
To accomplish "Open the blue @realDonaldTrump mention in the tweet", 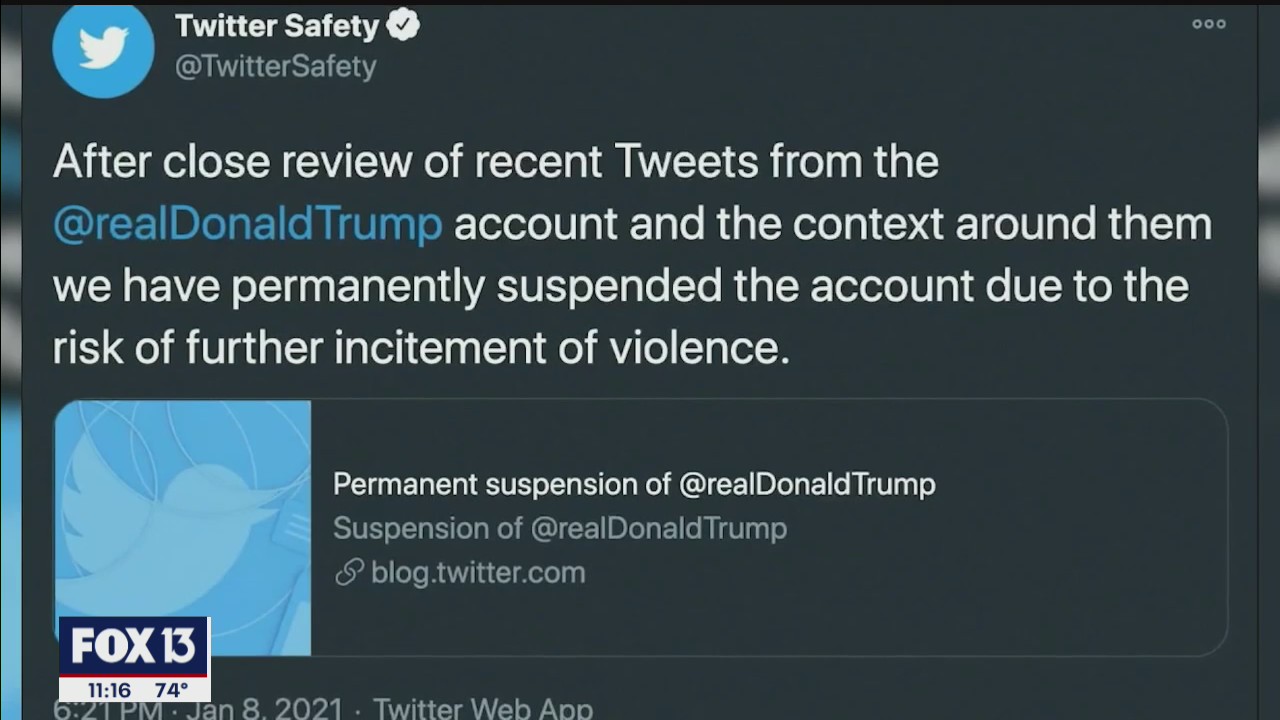I will (x=247, y=224).
